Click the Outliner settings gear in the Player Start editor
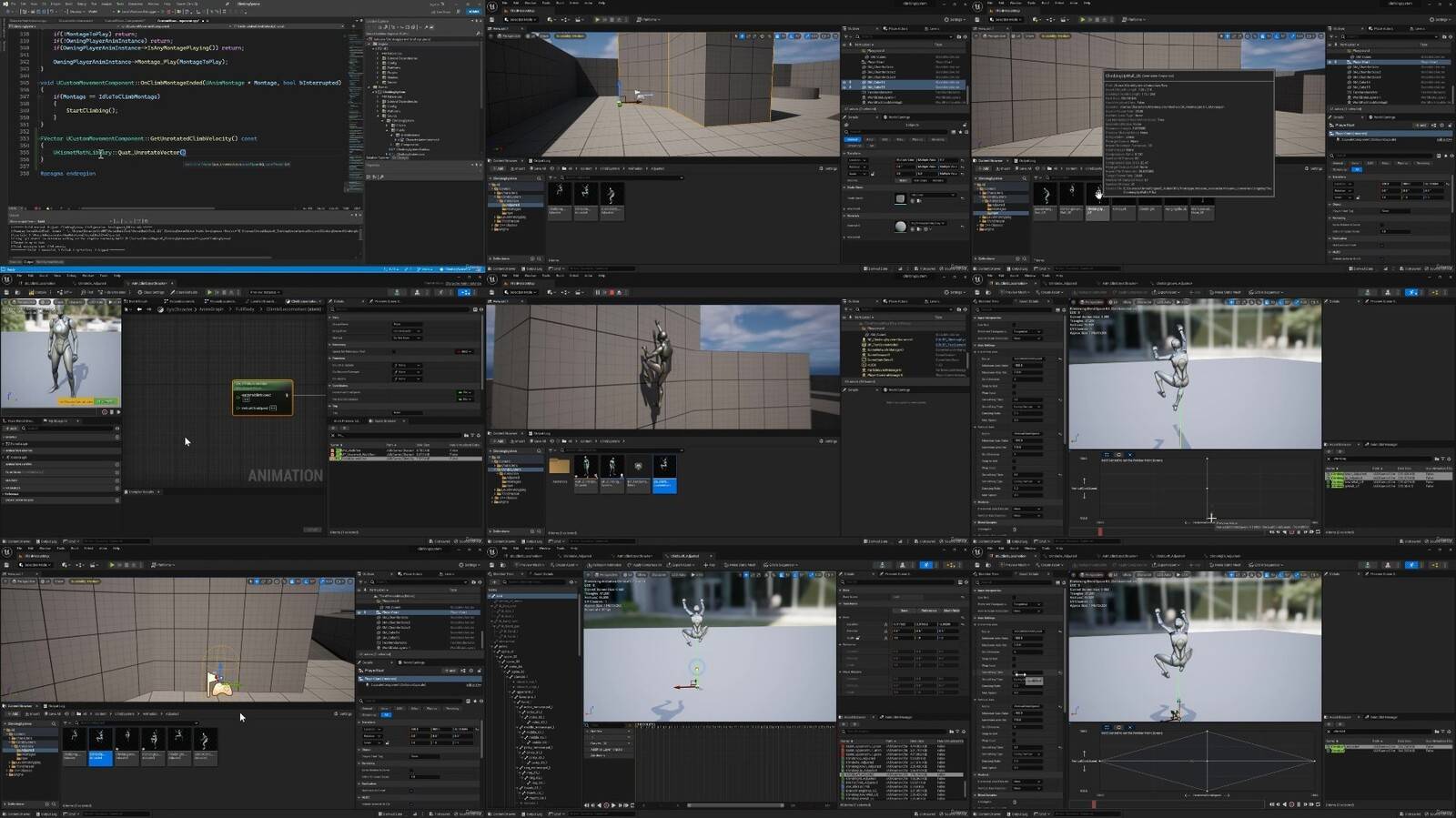 (x=479, y=582)
